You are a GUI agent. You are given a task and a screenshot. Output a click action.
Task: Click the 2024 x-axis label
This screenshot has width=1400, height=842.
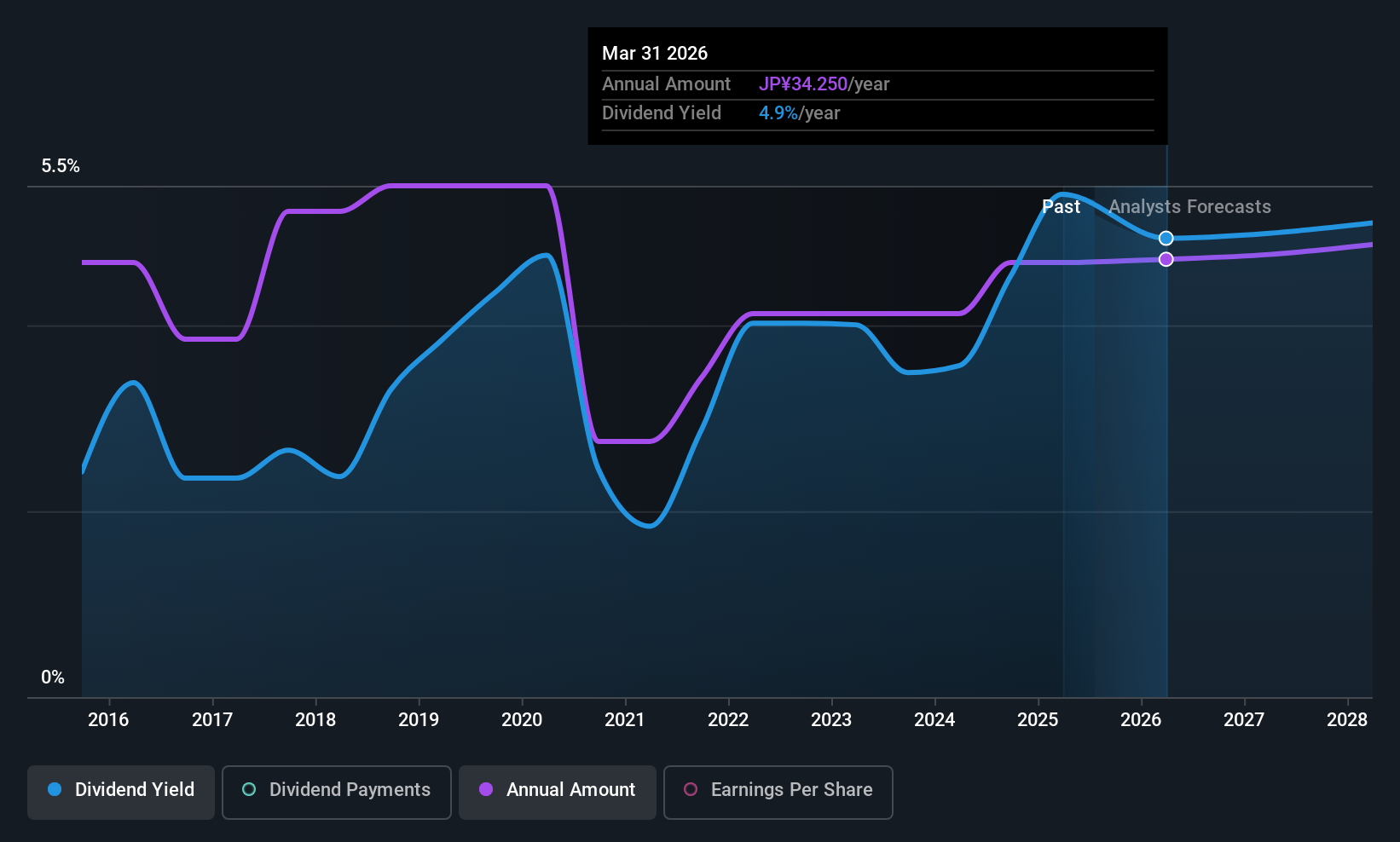pos(934,720)
